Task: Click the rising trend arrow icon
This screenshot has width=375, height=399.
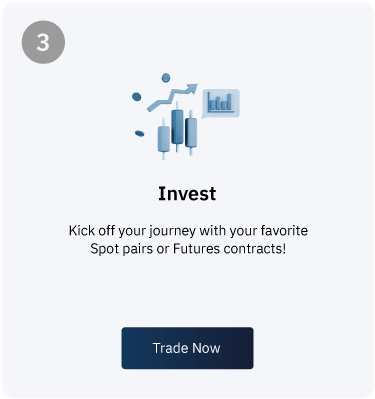Action: pyautogui.click(x=172, y=97)
